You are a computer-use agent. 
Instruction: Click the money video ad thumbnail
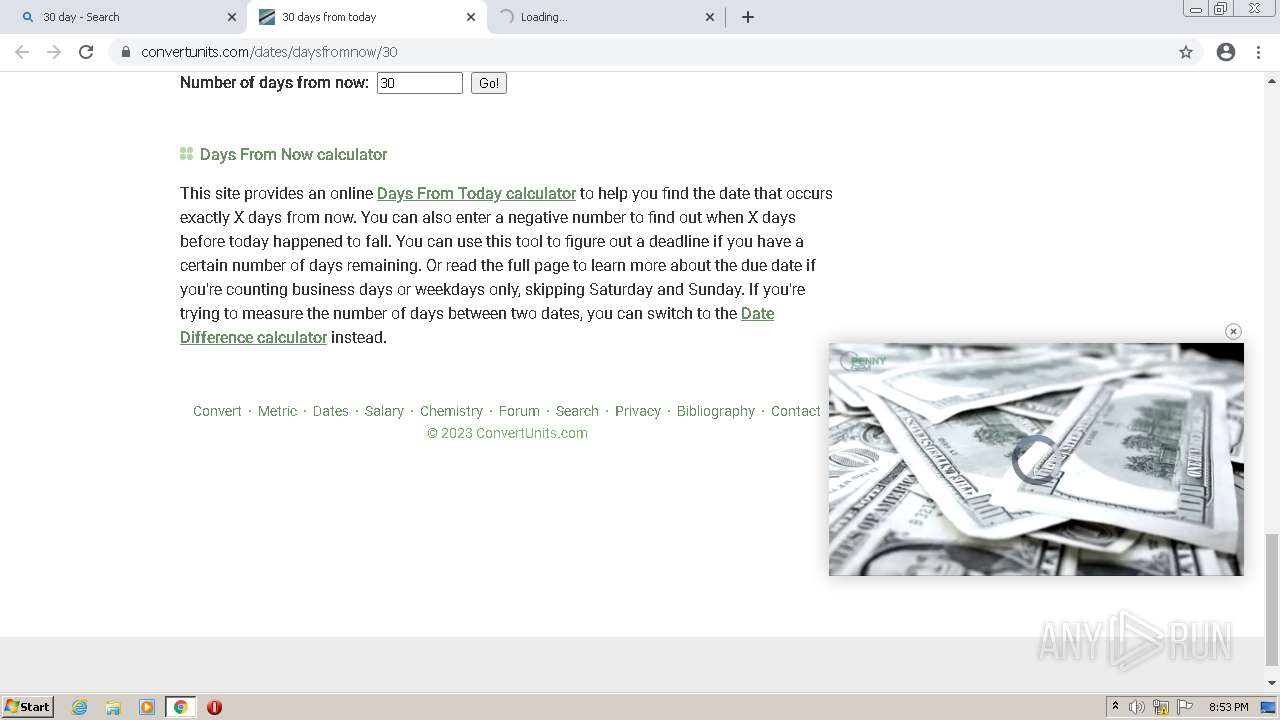pyautogui.click(x=1036, y=459)
